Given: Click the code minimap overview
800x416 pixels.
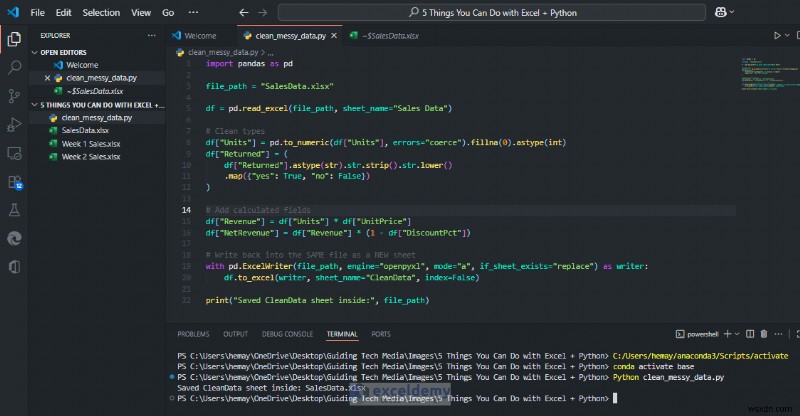Looking at the screenshot, I should click(x=769, y=74).
